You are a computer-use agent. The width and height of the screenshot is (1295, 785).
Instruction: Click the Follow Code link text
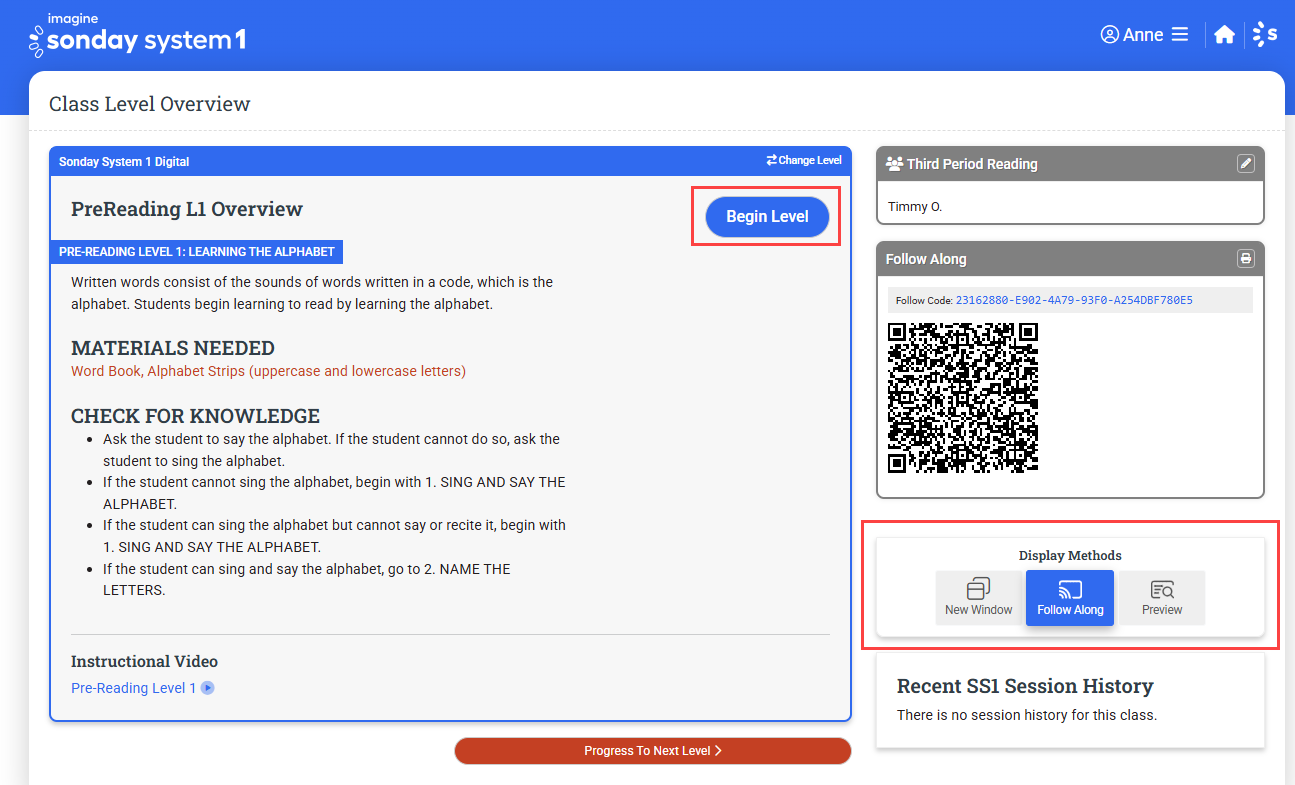tap(1074, 300)
